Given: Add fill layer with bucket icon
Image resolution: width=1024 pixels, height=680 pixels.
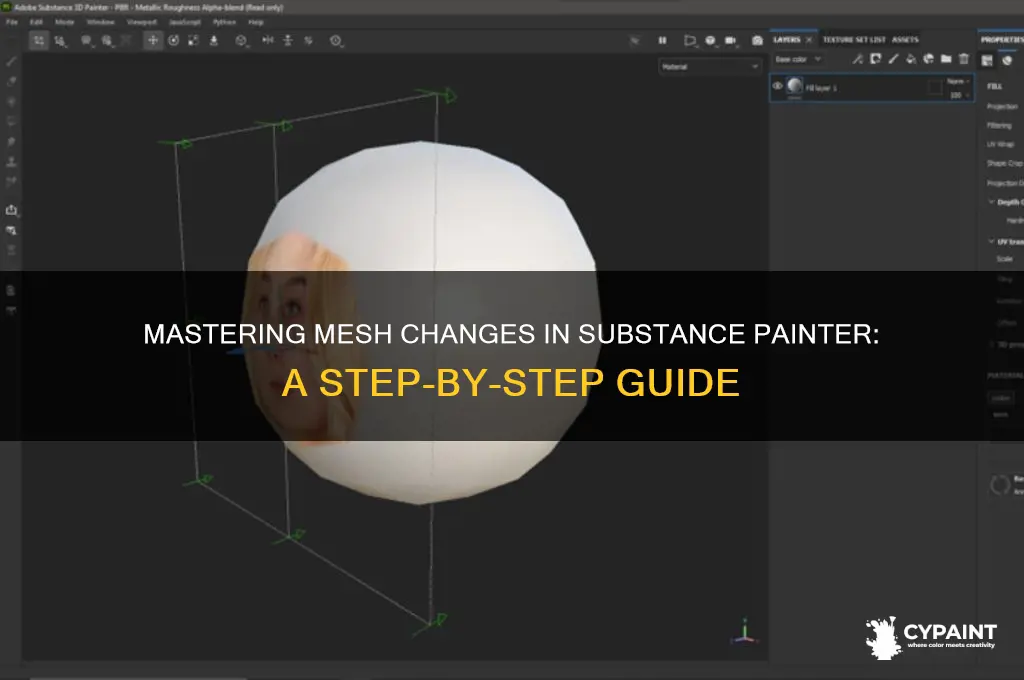Looking at the screenshot, I should click(911, 59).
